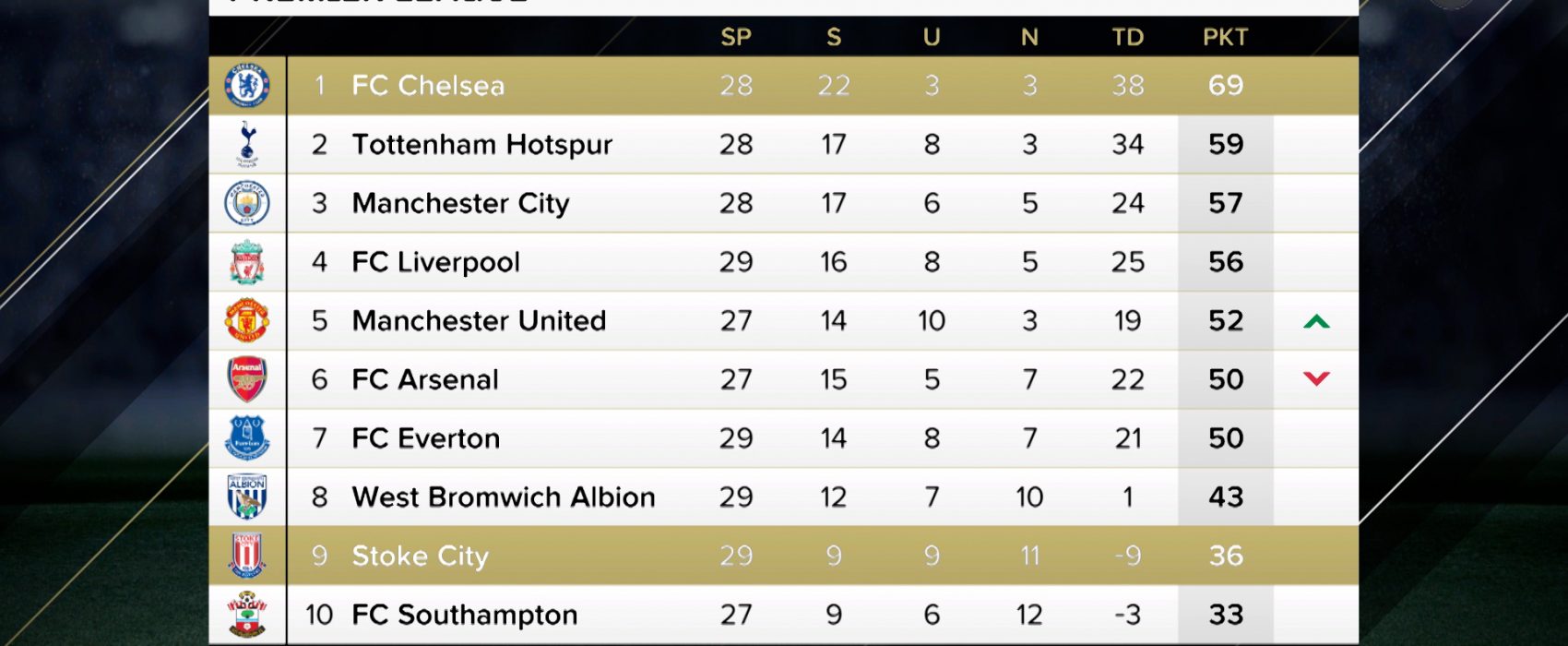Image resolution: width=1568 pixels, height=646 pixels.
Task: Click the FC Chelsea club crest
Action: [247, 86]
